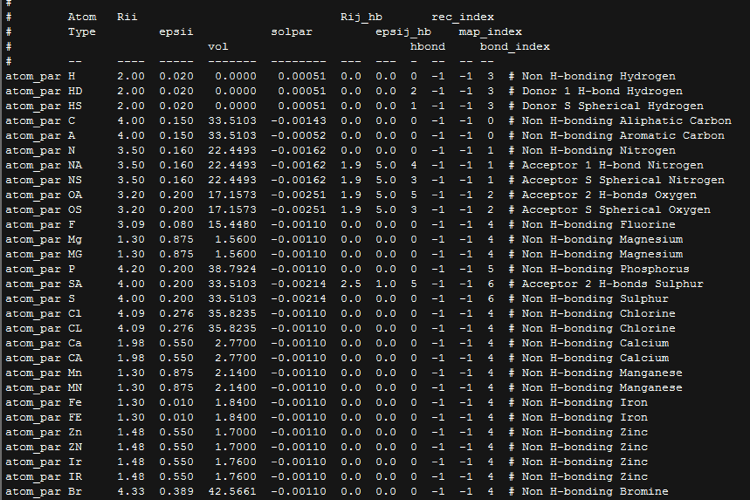The height and width of the screenshot is (500, 750).
Task: Click the vol value '38.7924' for P
Action: (x=232, y=269)
